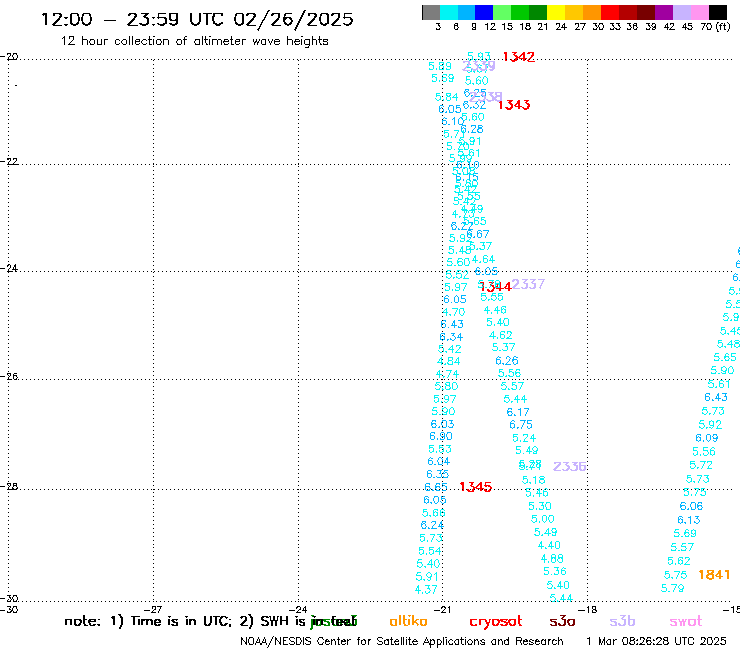Click the wave height value 6.26
This screenshot has height=650, width=740.
point(507,361)
